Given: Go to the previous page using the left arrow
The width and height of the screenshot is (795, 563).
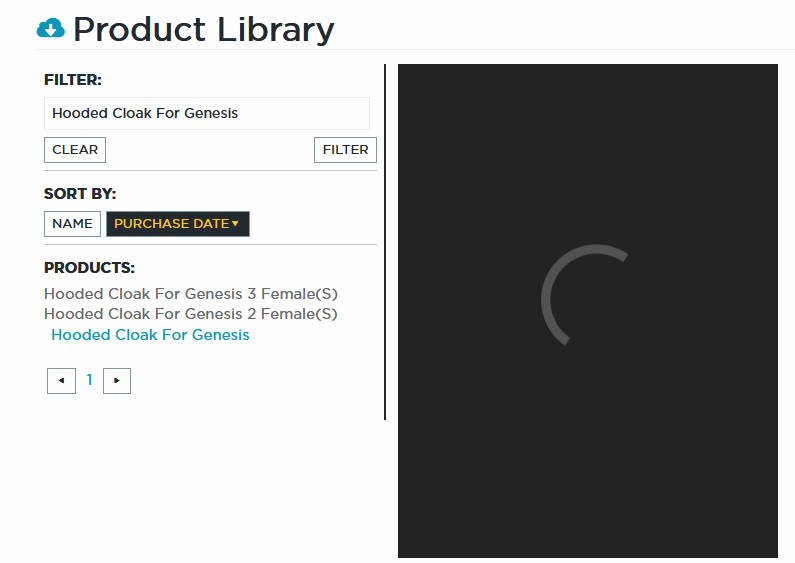Looking at the screenshot, I should pyautogui.click(x=61, y=381).
